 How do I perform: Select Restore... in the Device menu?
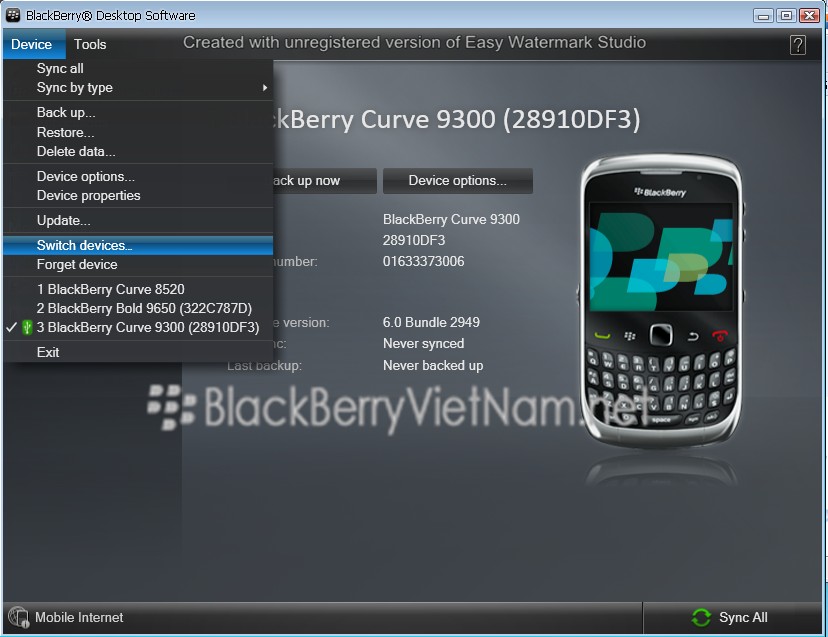pos(138,132)
